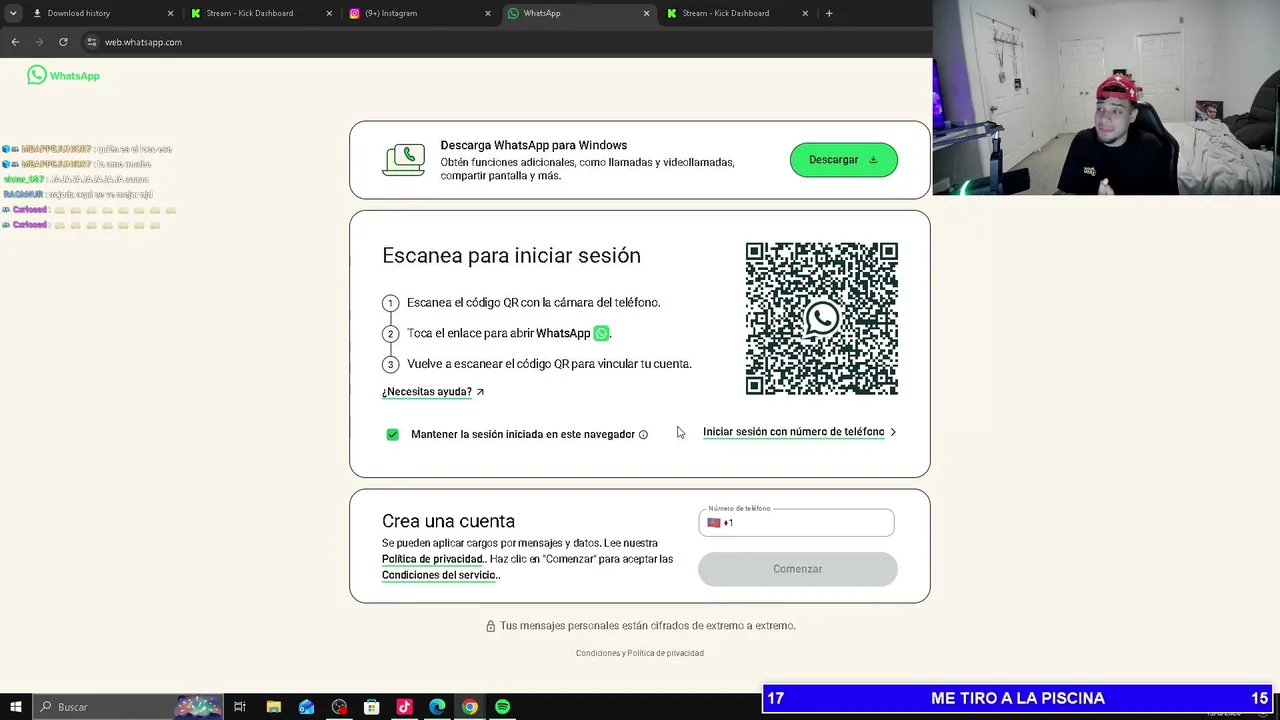Click the WhatsApp logo in the page header
Image resolution: width=1280 pixels, height=720 pixels.
(63, 75)
